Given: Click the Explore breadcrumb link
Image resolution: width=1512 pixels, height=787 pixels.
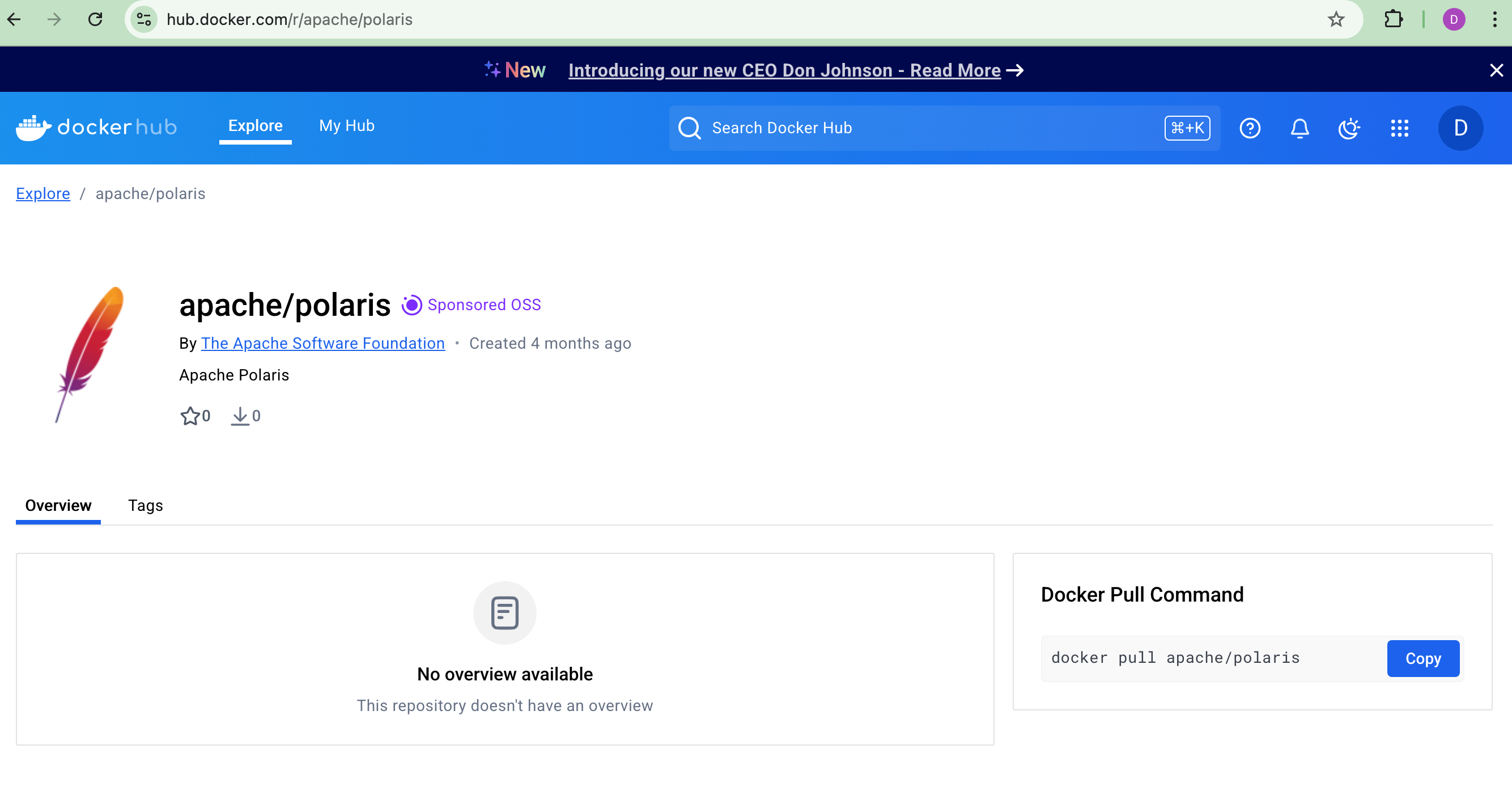Looking at the screenshot, I should pyautogui.click(x=43, y=194).
